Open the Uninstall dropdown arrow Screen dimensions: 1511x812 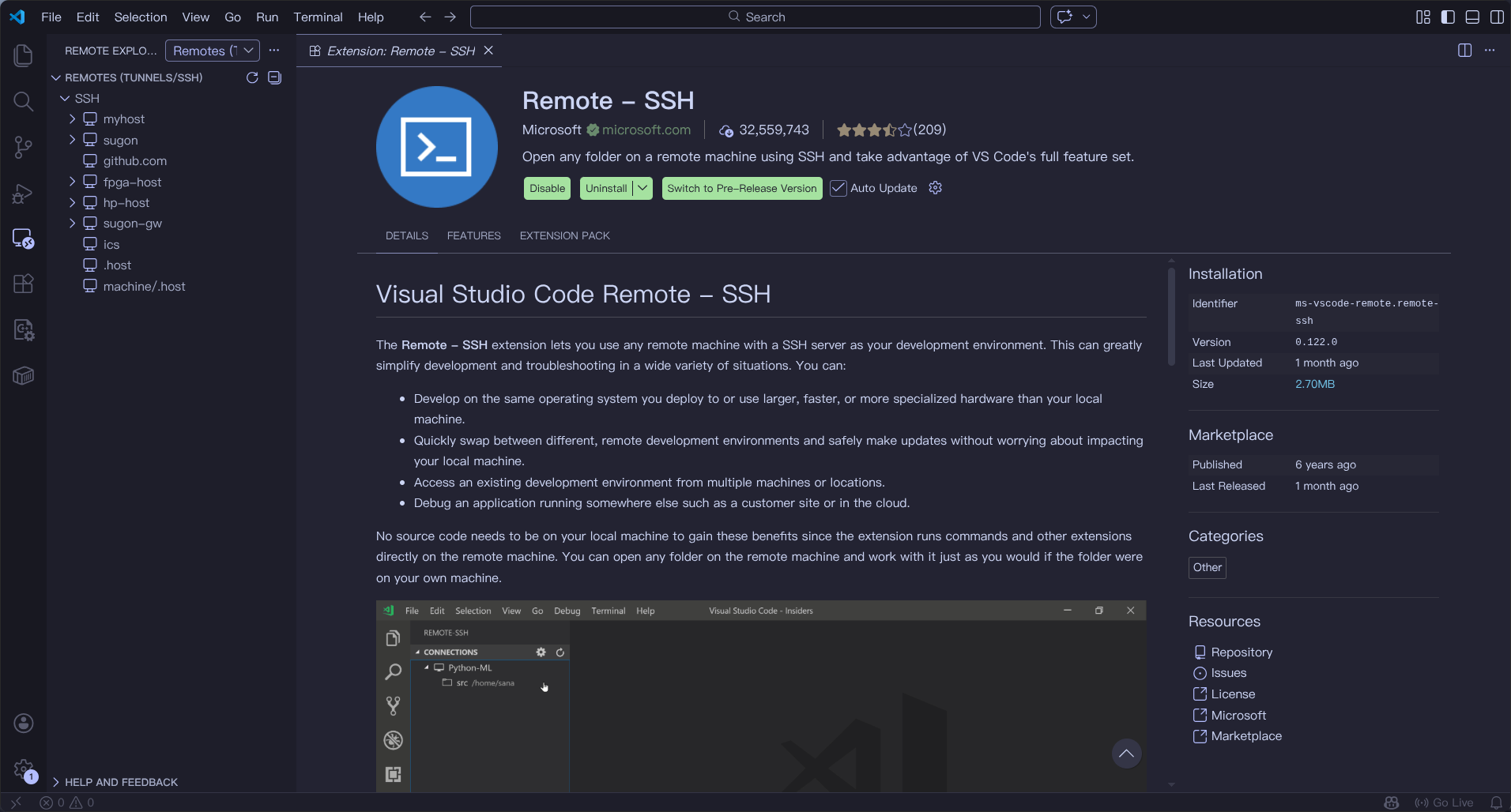643,188
